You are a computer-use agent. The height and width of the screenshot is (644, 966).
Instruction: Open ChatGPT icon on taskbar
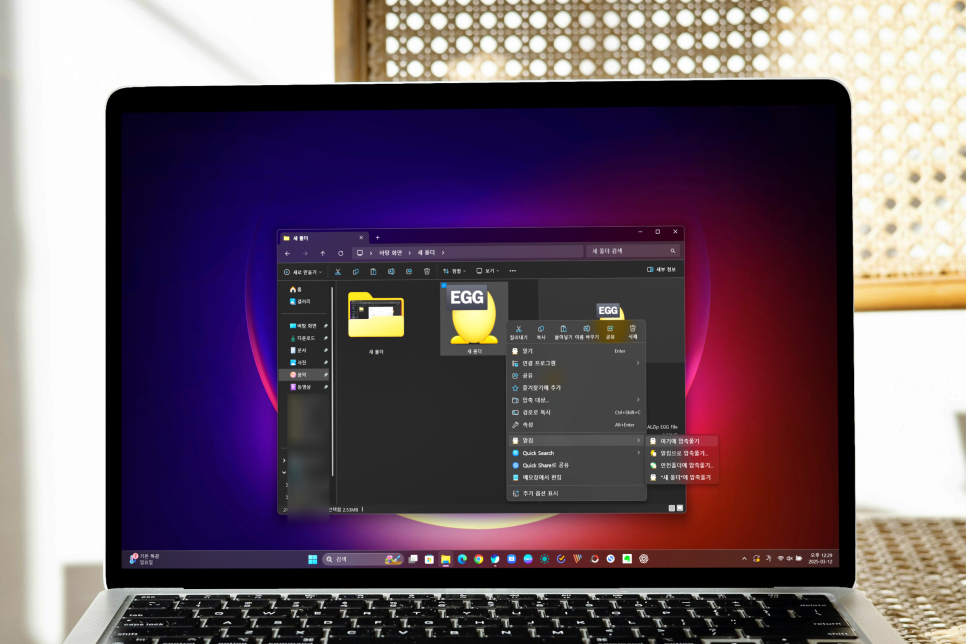tap(644, 559)
